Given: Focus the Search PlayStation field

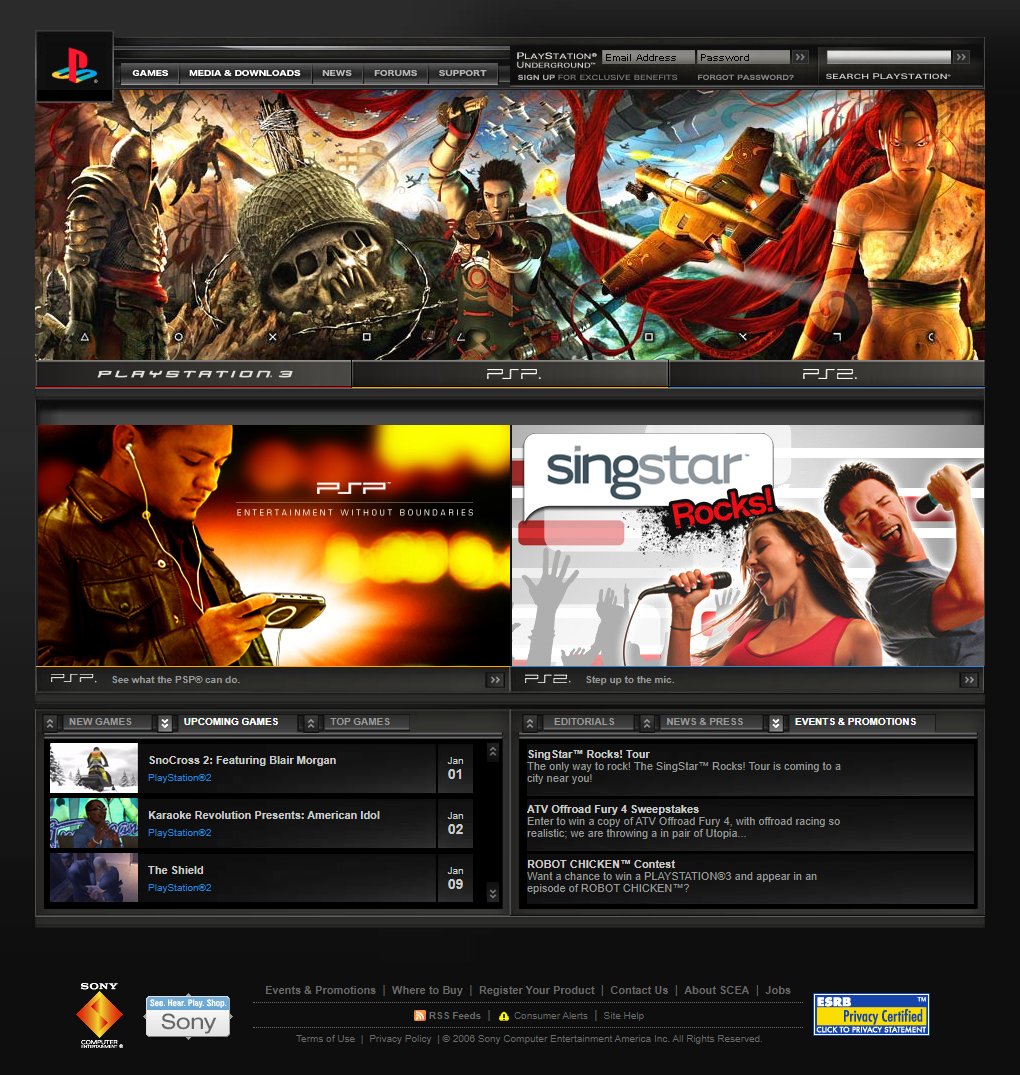Looking at the screenshot, I should click(x=889, y=57).
